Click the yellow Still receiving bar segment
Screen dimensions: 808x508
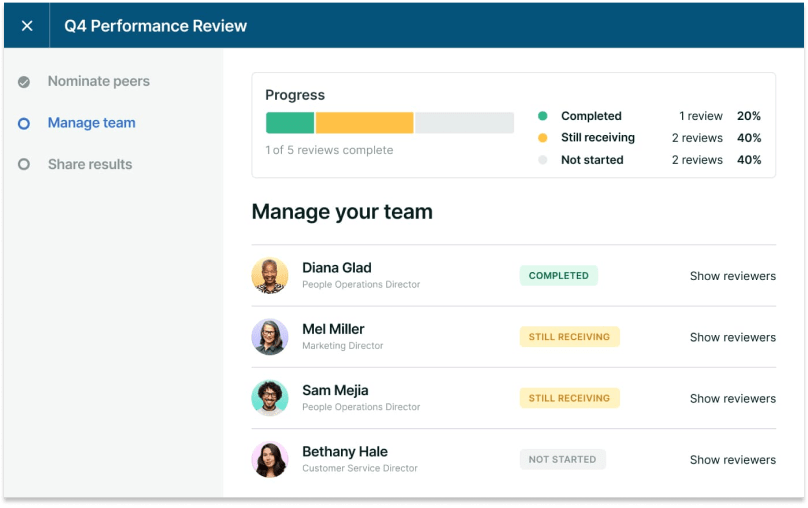(364, 123)
